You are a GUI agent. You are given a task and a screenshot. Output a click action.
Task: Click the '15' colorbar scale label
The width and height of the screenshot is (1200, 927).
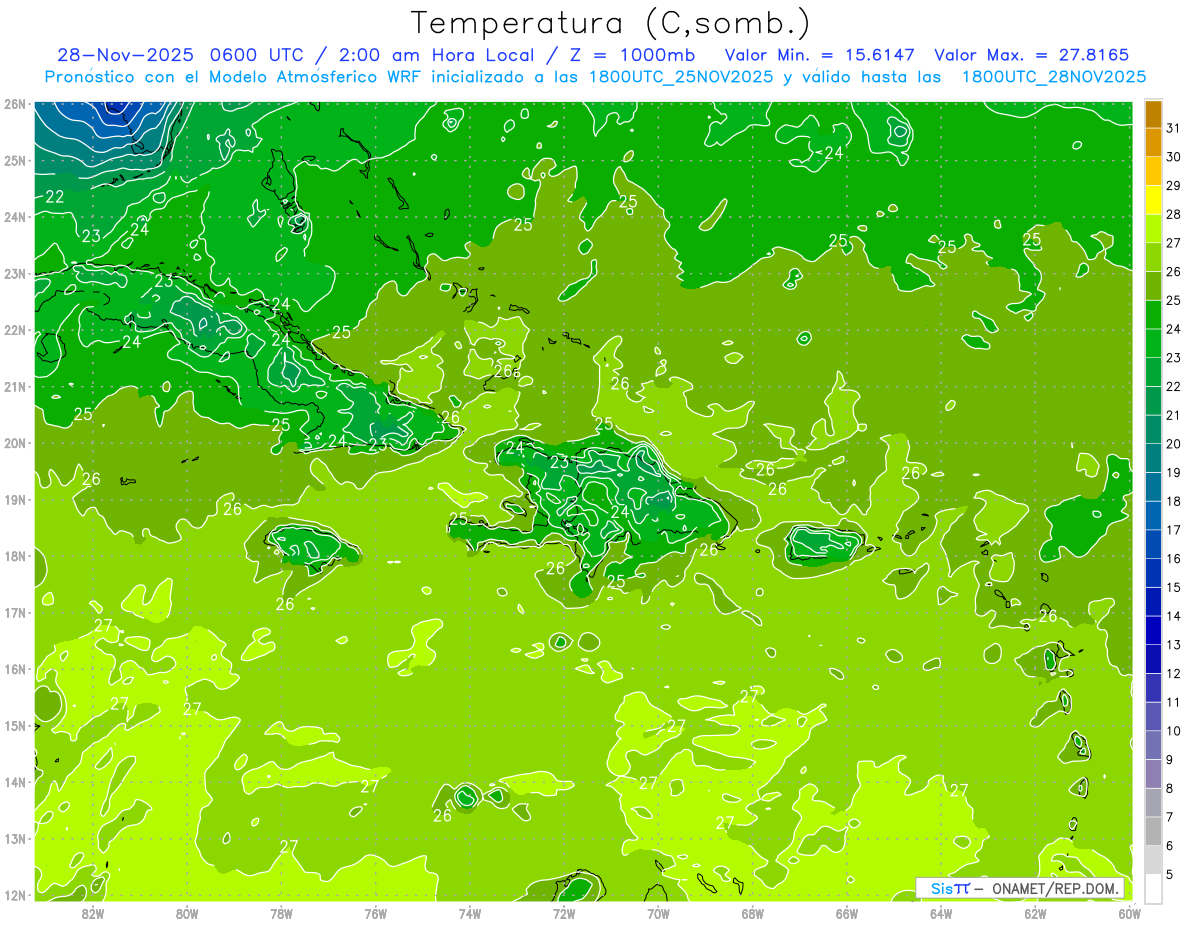(1174, 588)
